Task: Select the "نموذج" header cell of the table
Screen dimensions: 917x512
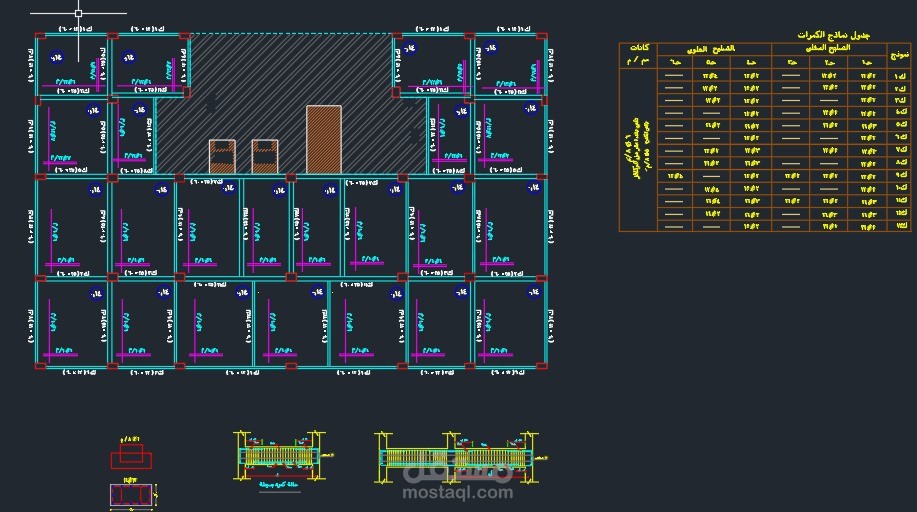Action: coord(899,55)
